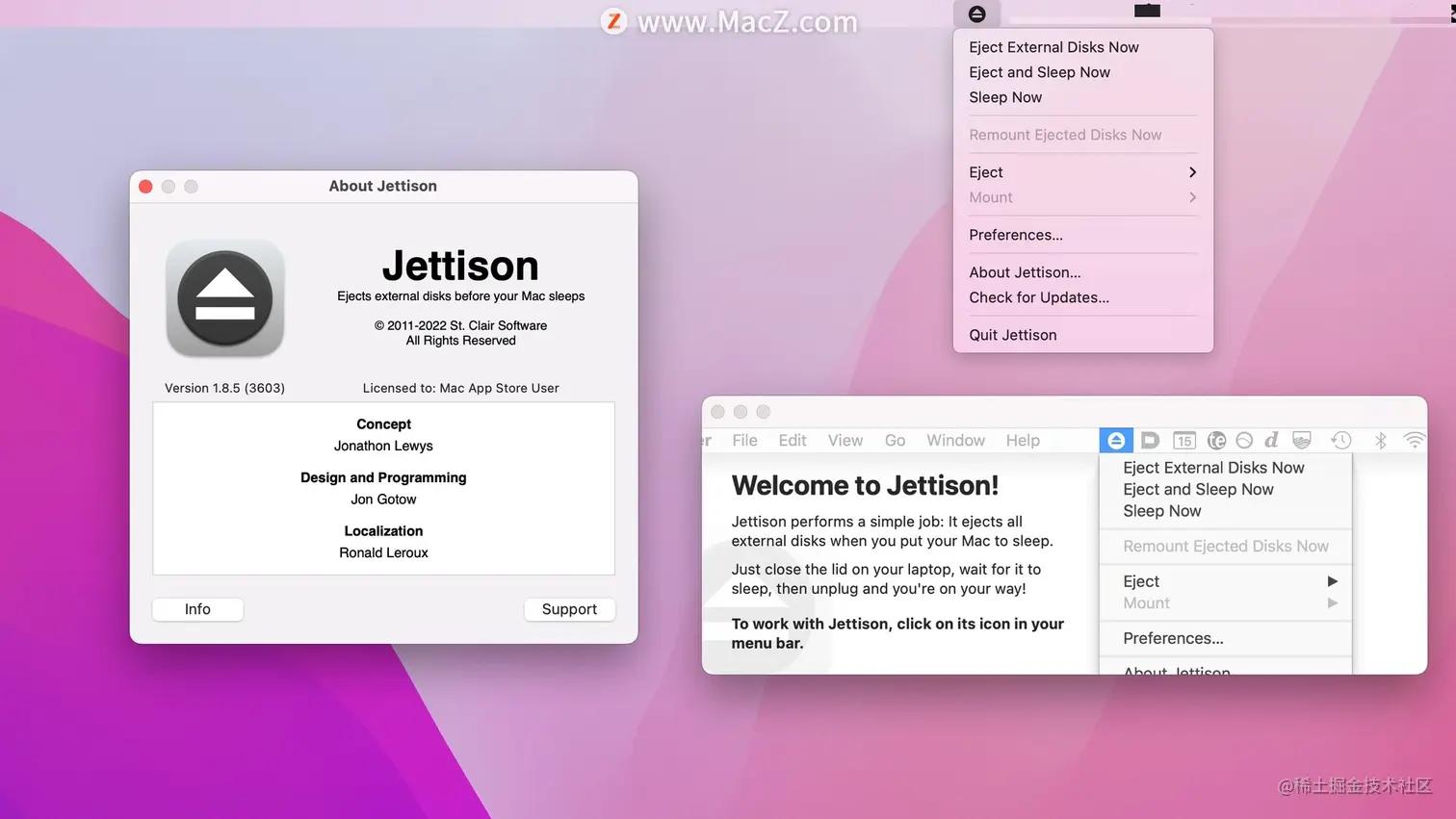This screenshot has height=819, width=1456.
Task: Open the File menu in the Welcome window
Action: tap(744, 441)
